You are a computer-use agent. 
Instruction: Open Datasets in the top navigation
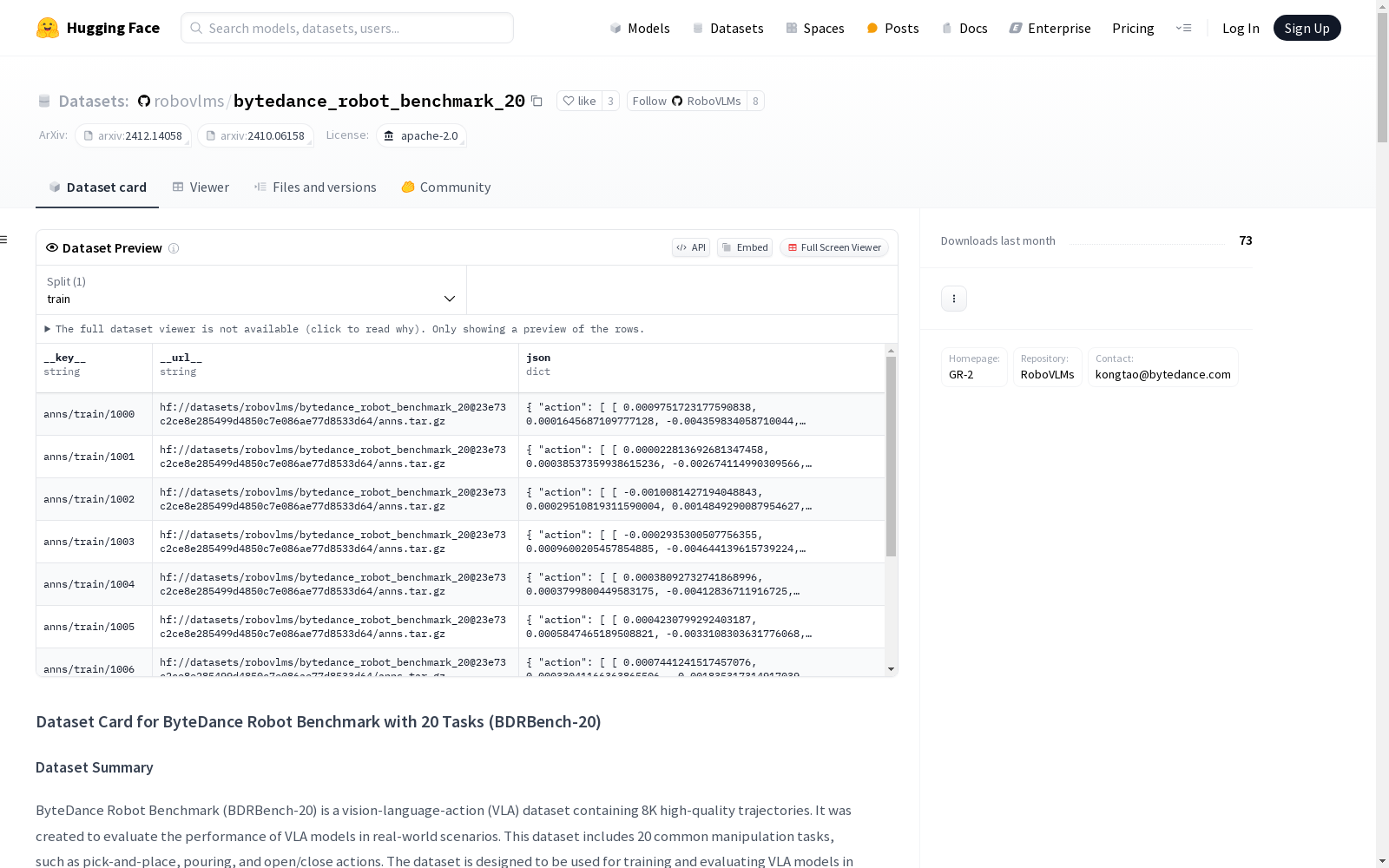point(727,28)
